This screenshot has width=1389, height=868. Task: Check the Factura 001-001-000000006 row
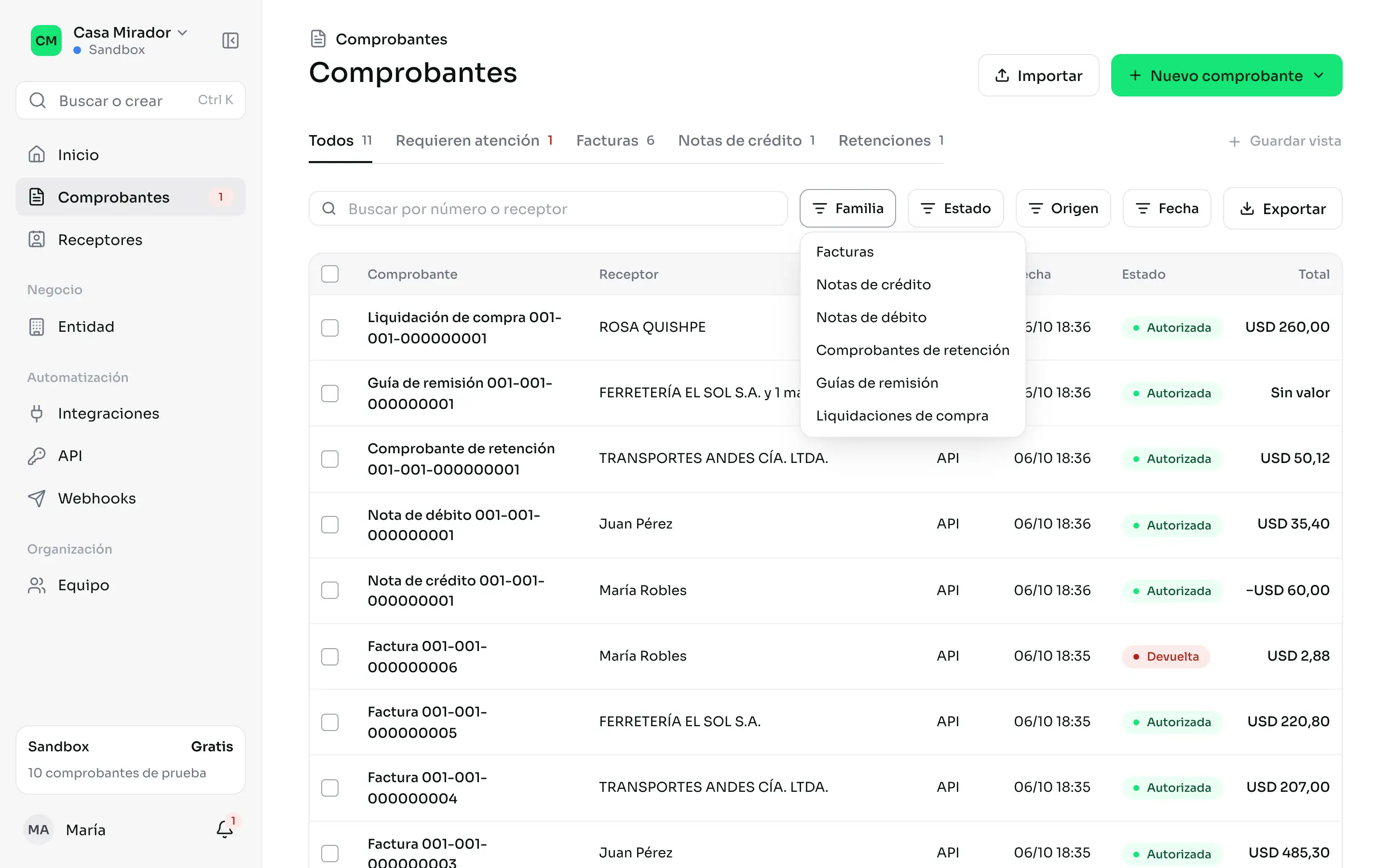330,656
